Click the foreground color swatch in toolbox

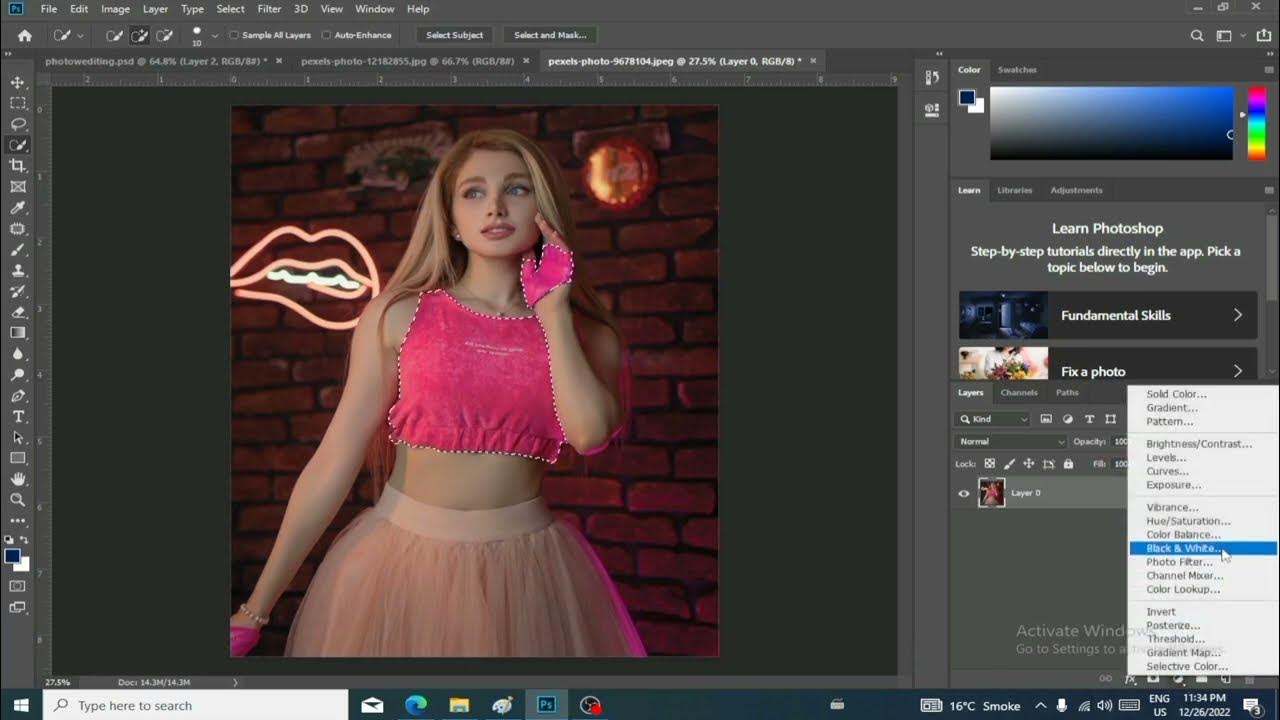click(x=12, y=556)
